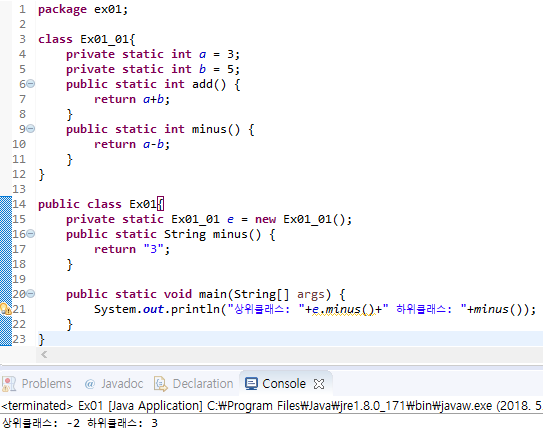Open the Problems tab
The height and width of the screenshot is (435, 543).
coord(37,383)
